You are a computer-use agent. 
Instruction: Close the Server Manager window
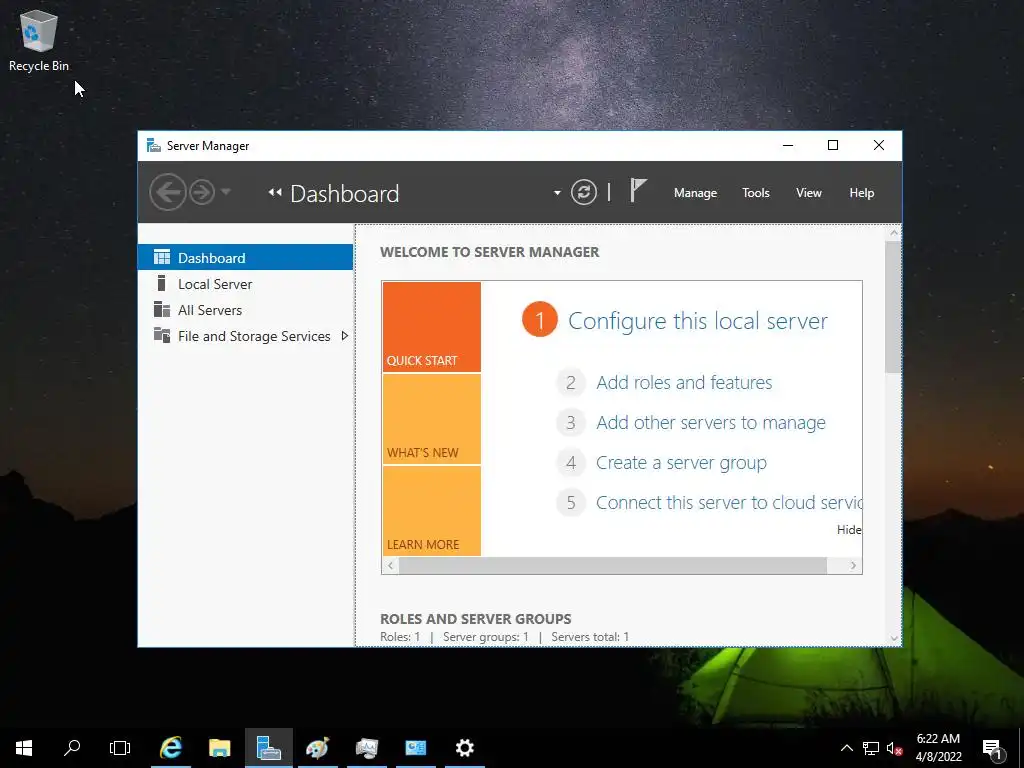pos(879,145)
